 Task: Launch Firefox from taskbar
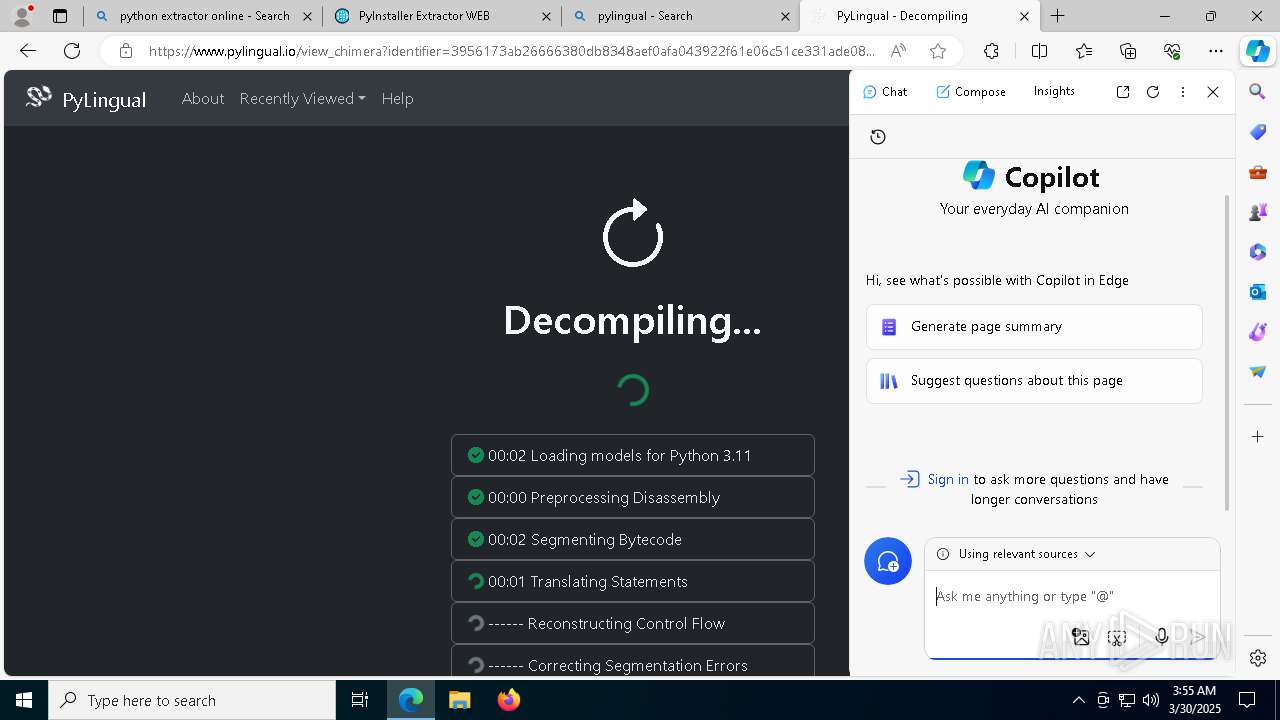point(508,700)
